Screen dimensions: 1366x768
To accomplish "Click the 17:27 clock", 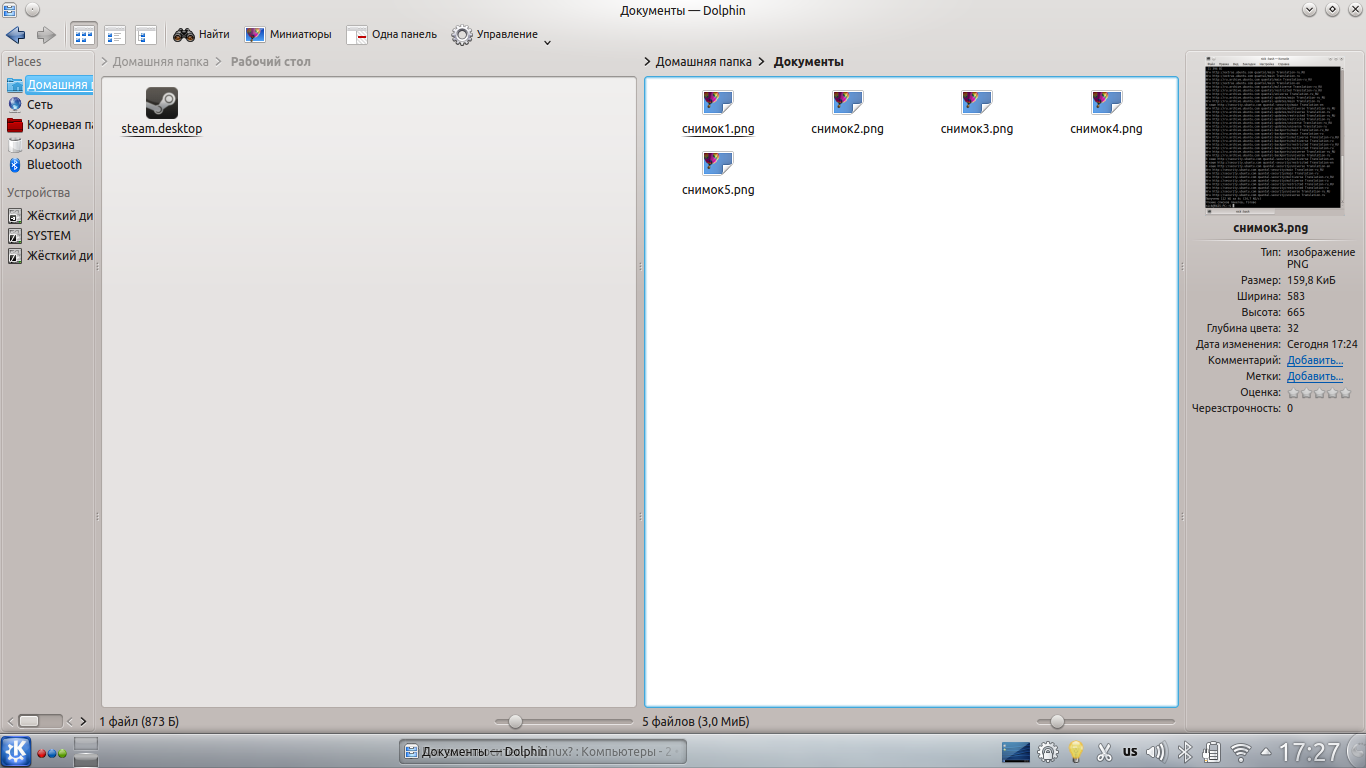I will pos(1309,752).
